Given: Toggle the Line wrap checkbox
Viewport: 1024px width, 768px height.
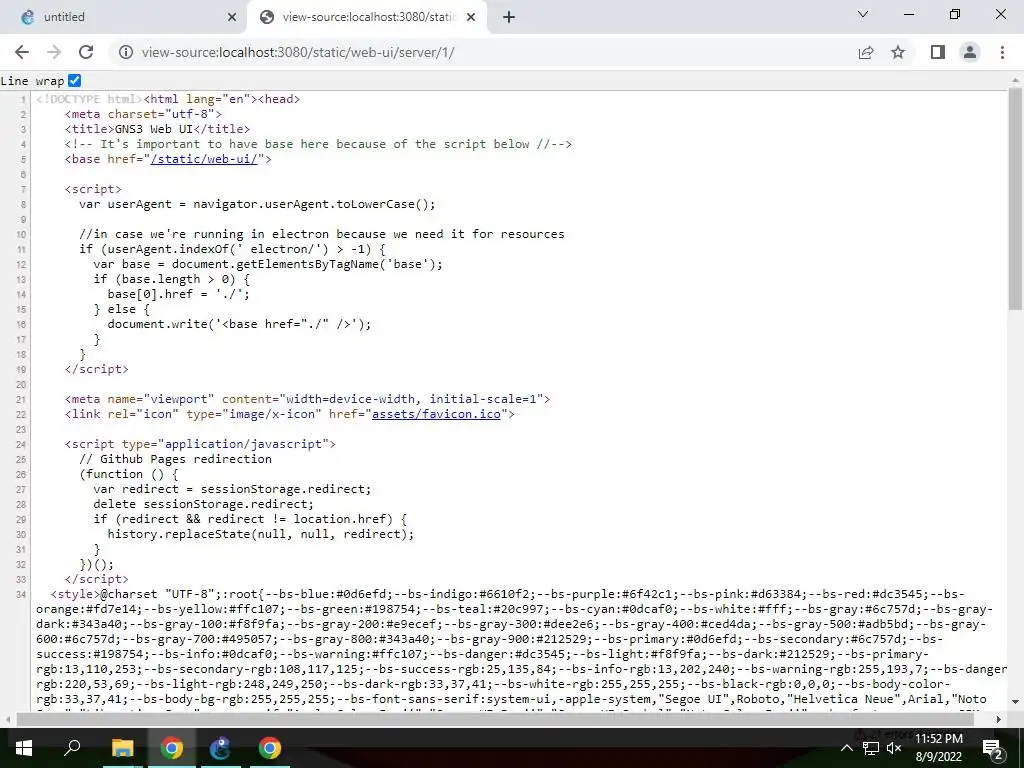Looking at the screenshot, I should coord(74,80).
